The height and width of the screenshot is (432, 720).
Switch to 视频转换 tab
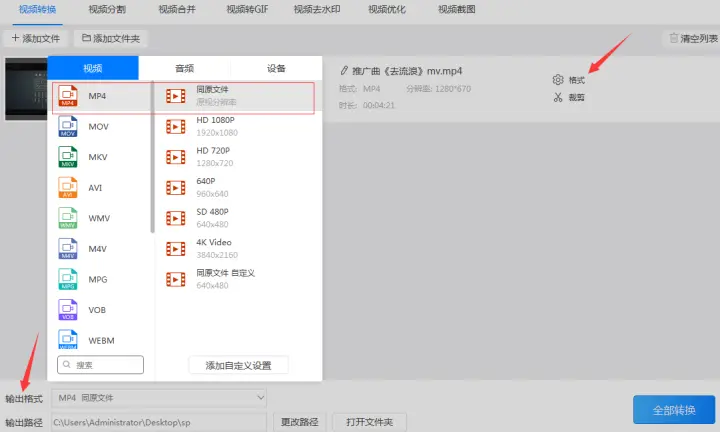[x=38, y=10]
